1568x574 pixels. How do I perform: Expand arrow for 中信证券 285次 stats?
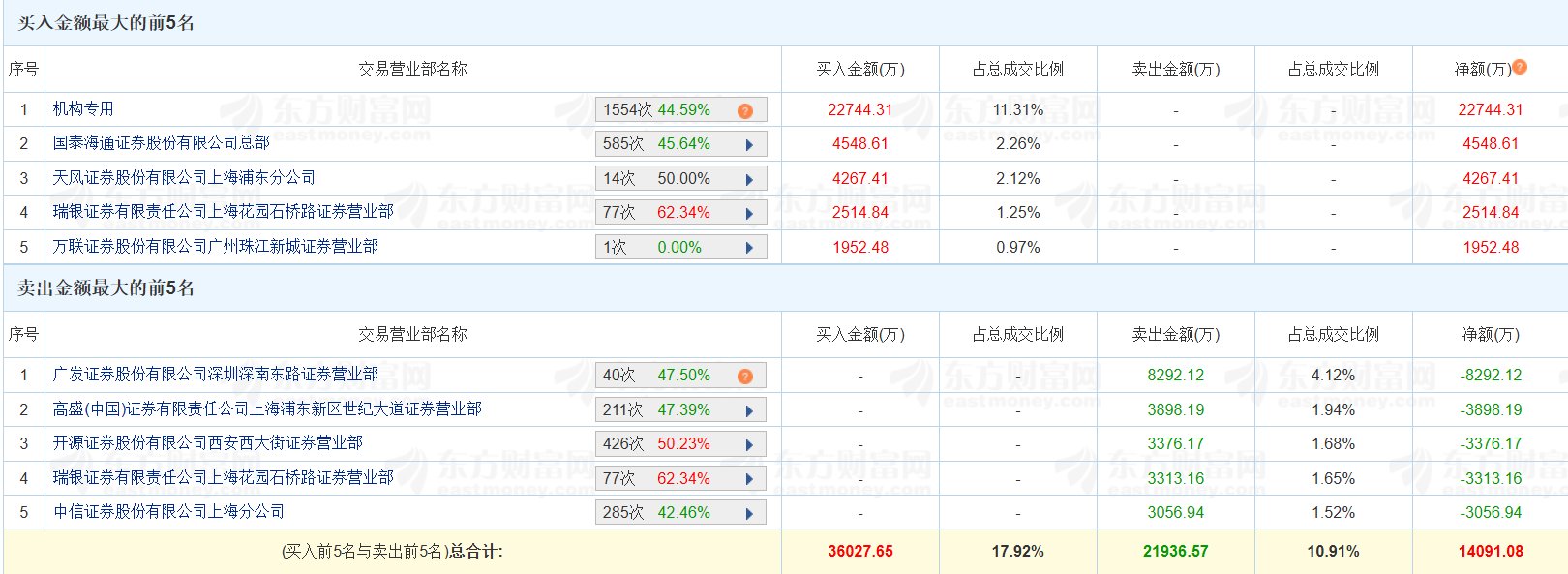click(749, 514)
